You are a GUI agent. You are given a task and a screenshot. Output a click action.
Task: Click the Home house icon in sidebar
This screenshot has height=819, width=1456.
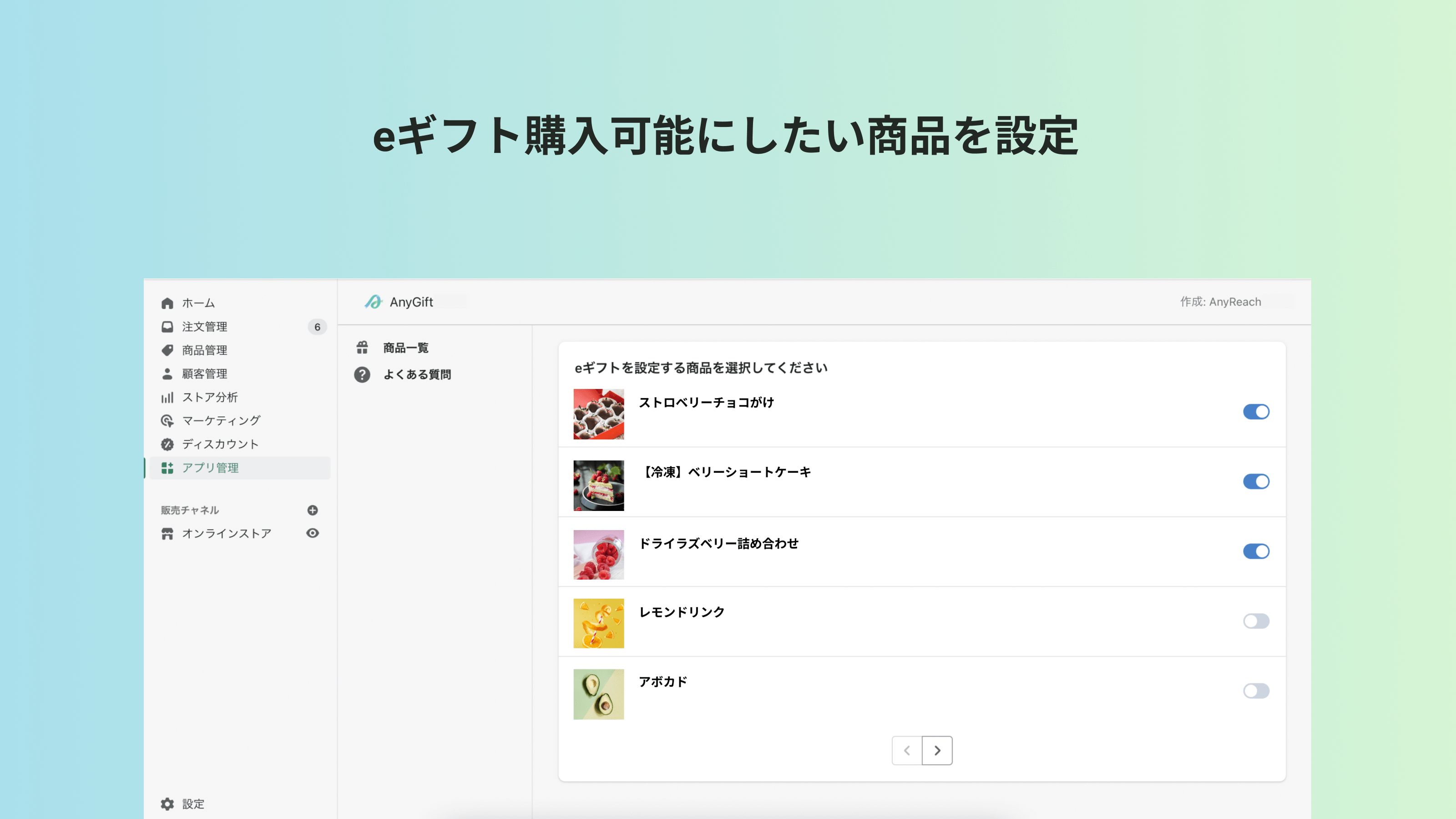tap(167, 303)
